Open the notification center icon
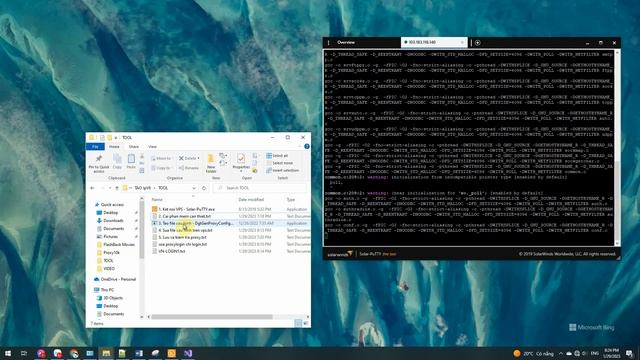Image resolution: width=640 pixels, height=360 pixels. [629, 353]
